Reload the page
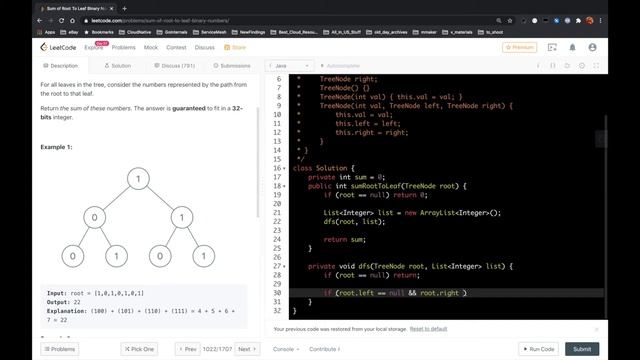This screenshot has width=640, height=360. coord(61,20)
